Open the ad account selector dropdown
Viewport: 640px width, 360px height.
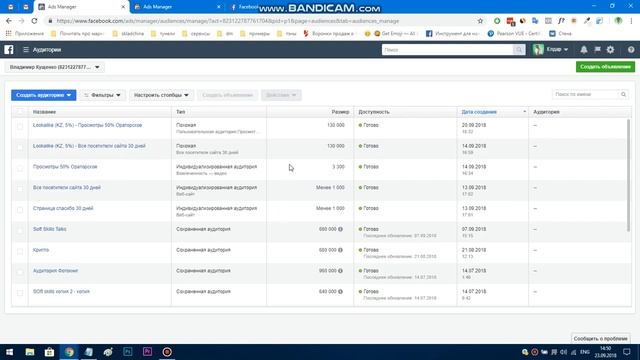(55, 67)
